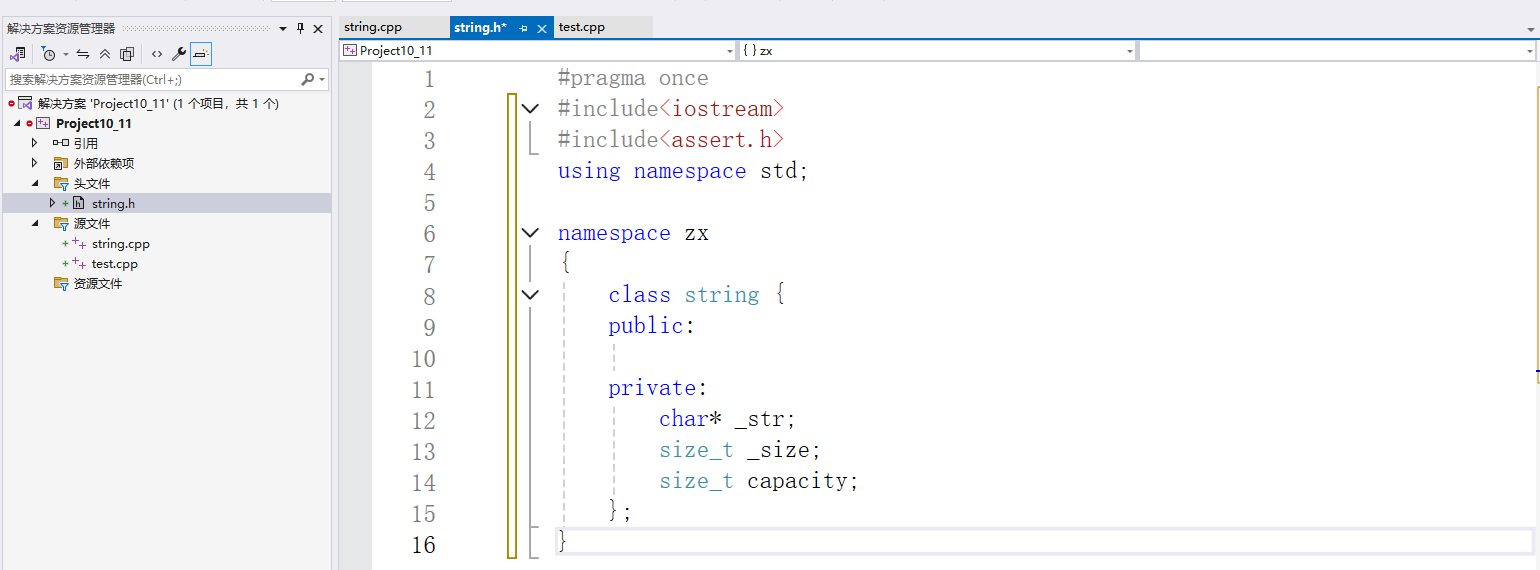The width and height of the screenshot is (1540, 570).
Task: Pin the string.h* tab
Action: pos(524,29)
